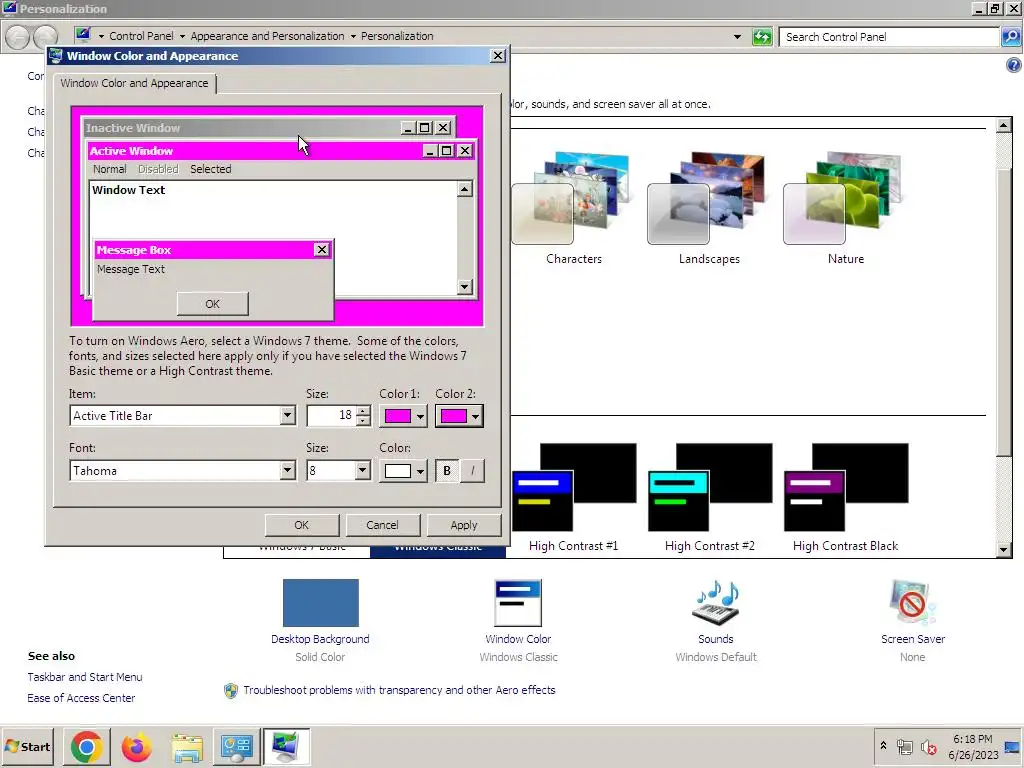This screenshot has height=768, width=1024.
Task: Toggle the Bold font button
Action: [x=447, y=470]
